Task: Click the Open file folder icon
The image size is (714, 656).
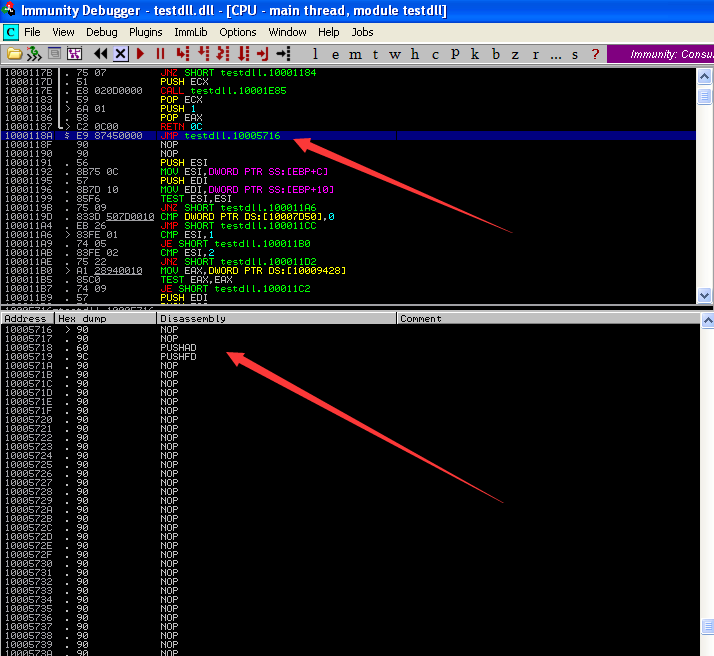Action: 14,54
